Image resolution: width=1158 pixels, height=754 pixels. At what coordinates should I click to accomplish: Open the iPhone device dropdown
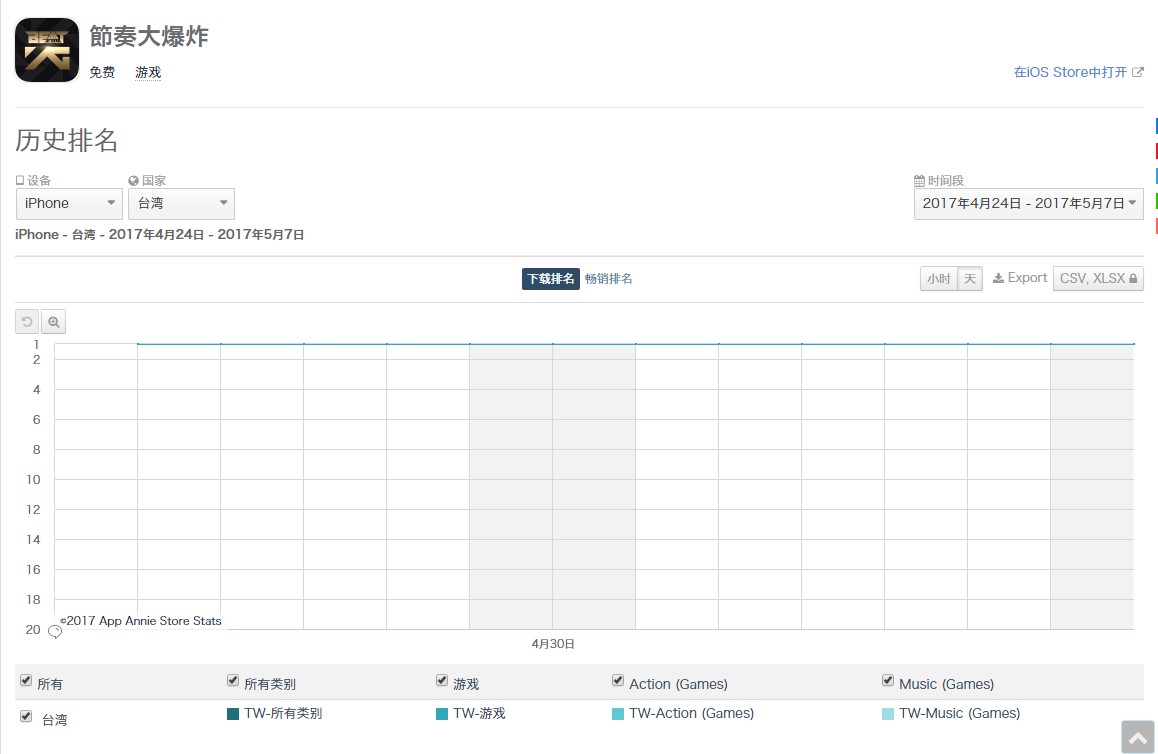click(x=69, y=204)
